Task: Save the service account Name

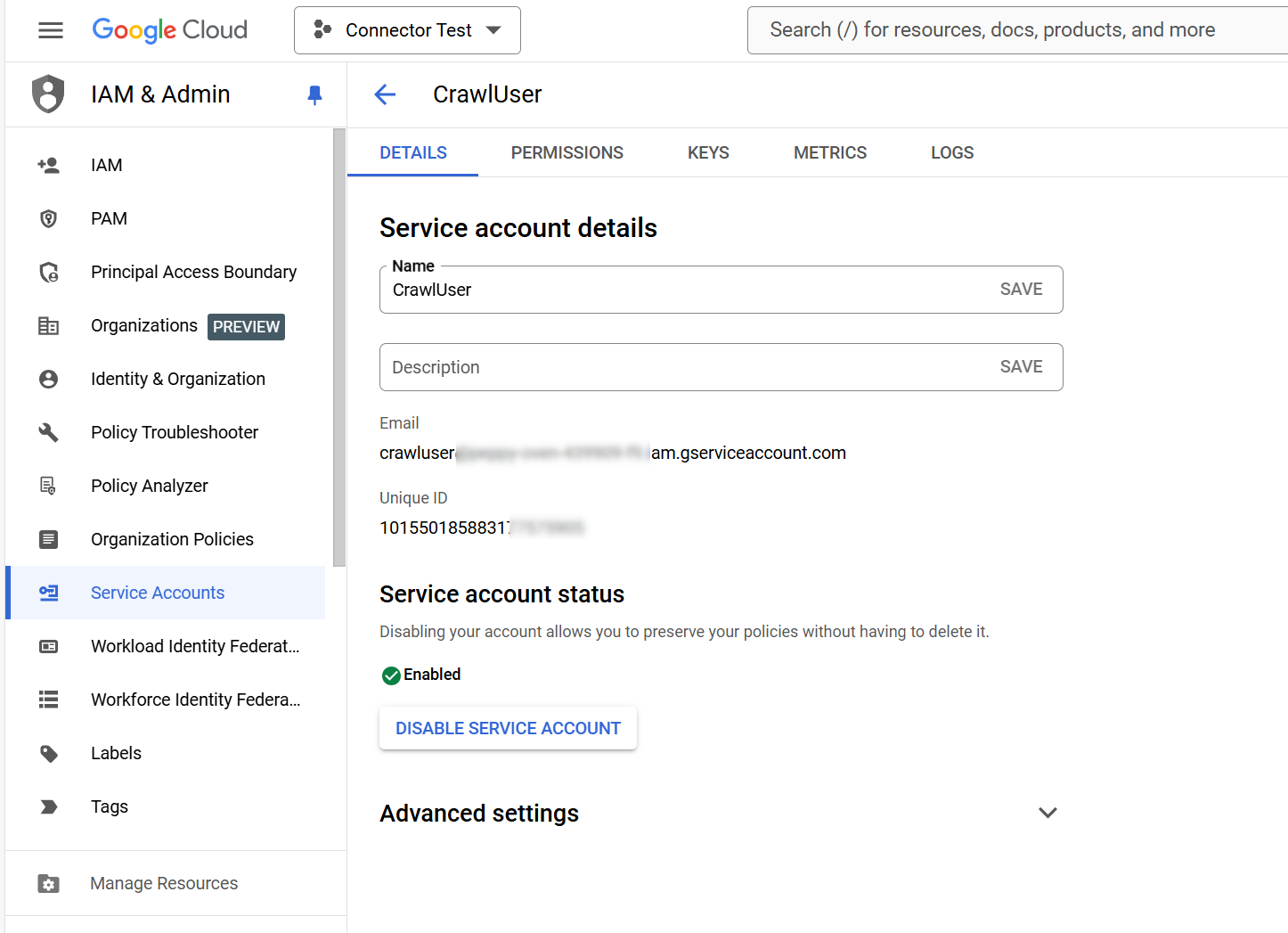Action: [x=1021, y=289]
